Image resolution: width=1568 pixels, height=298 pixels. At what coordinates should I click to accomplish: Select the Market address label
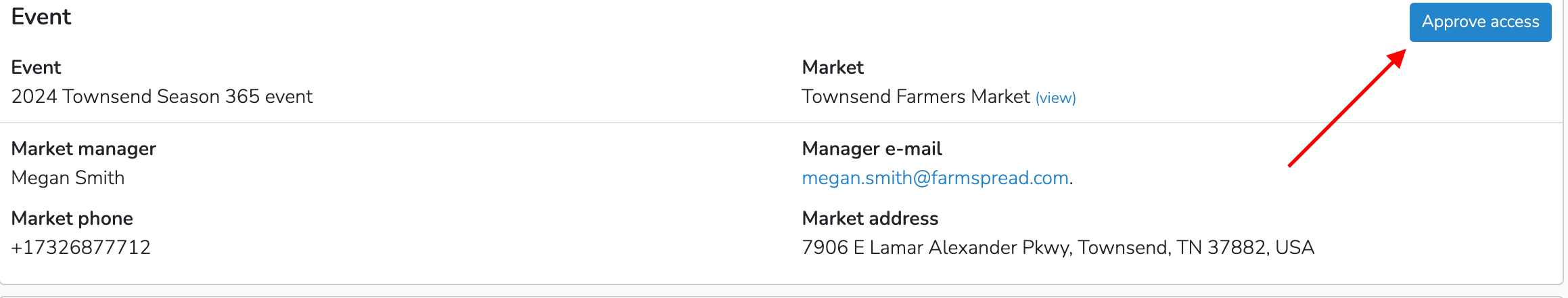[x=870, y=219]
